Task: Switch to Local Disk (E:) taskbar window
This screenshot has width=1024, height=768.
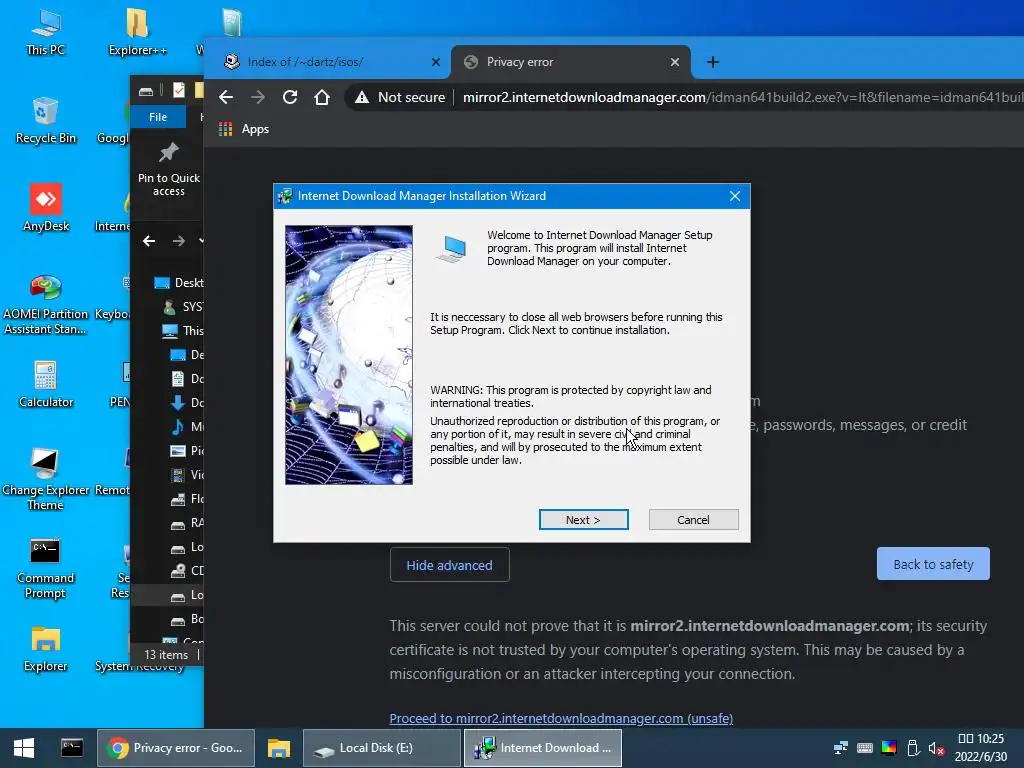Action: click(x=382, y=748)
